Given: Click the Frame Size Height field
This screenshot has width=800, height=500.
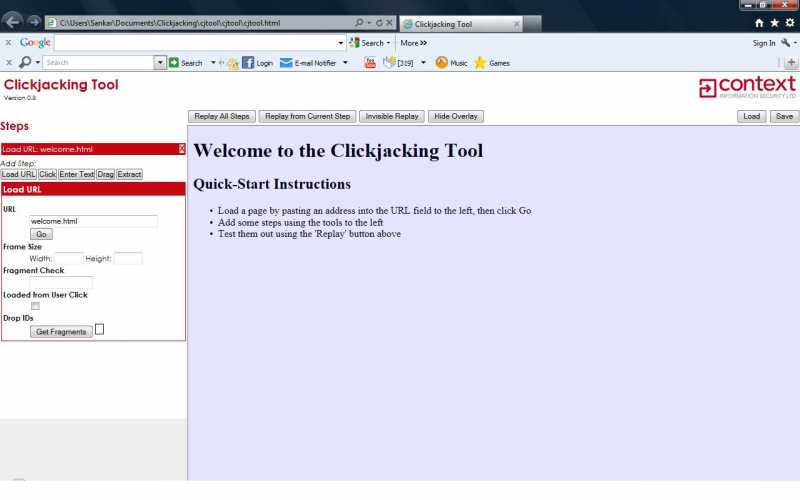Looking at the screenshot, I should tap(128, 258).
